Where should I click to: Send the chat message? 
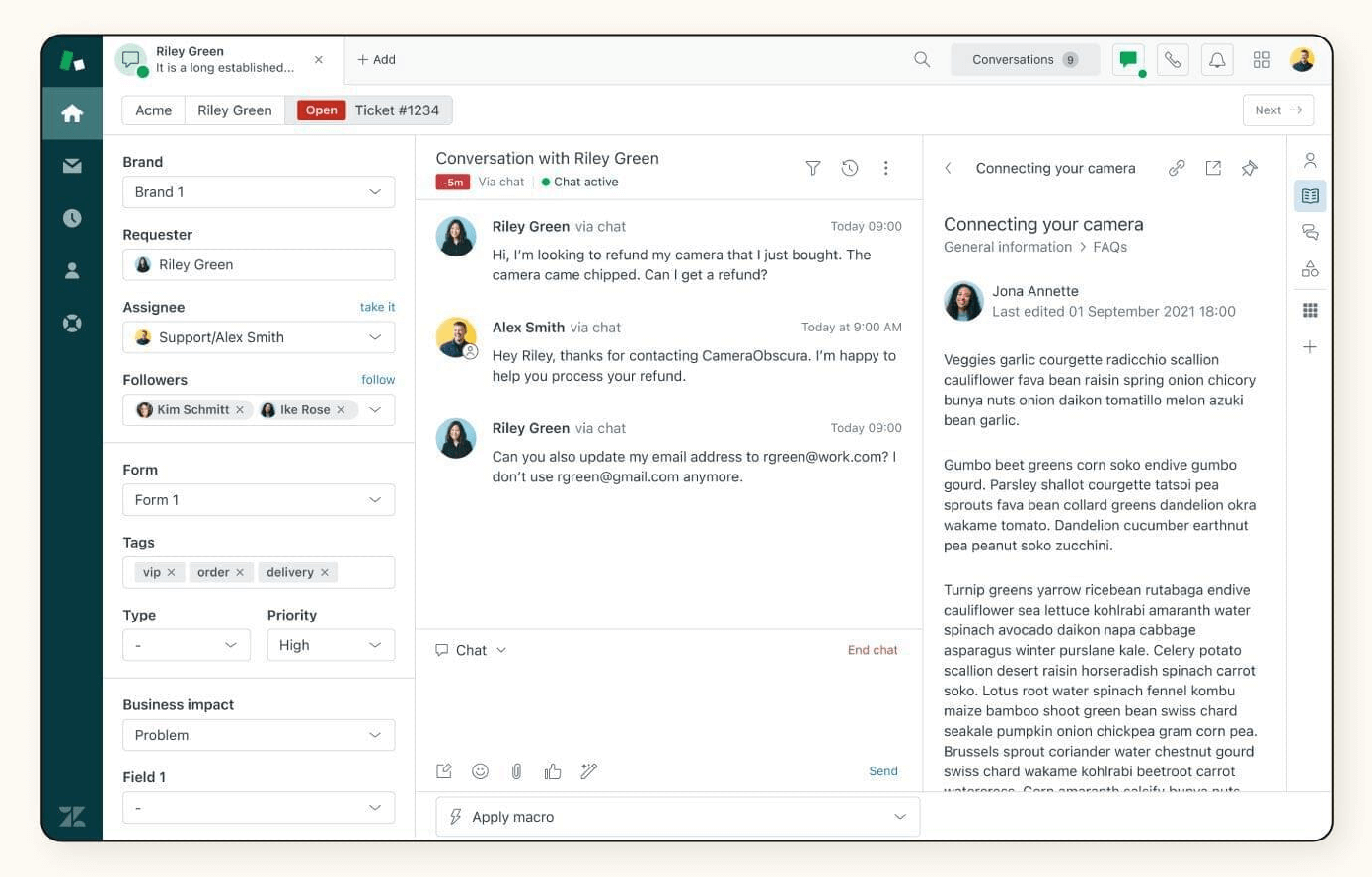coord(883,771)
